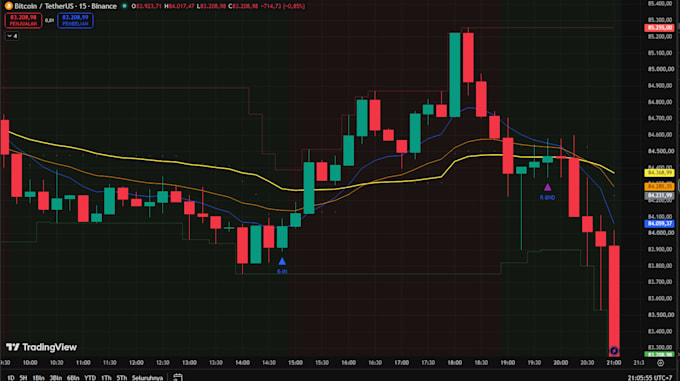Select the Seluruhnya range tab
The height and width of the screenshot is (381, 680).
coord(147,378)
